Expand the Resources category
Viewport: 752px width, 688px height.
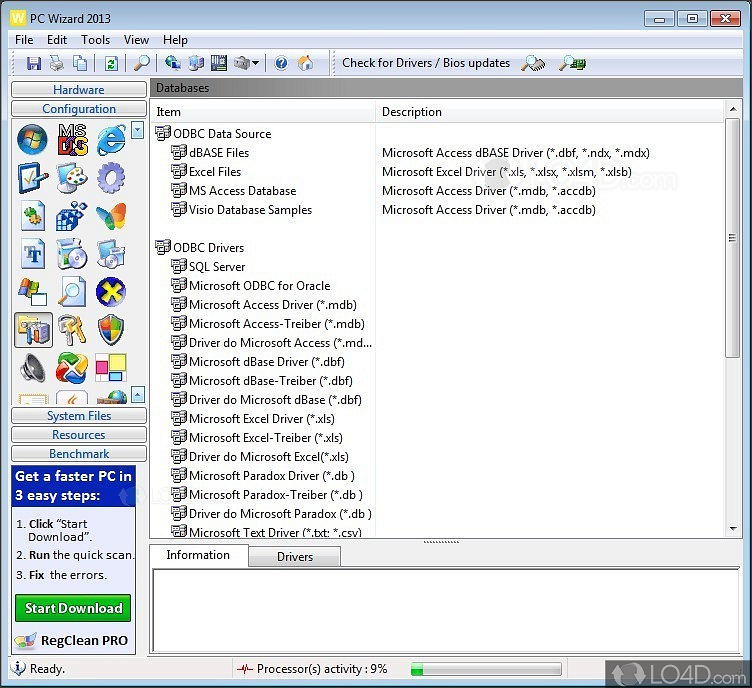click(79, 435)
